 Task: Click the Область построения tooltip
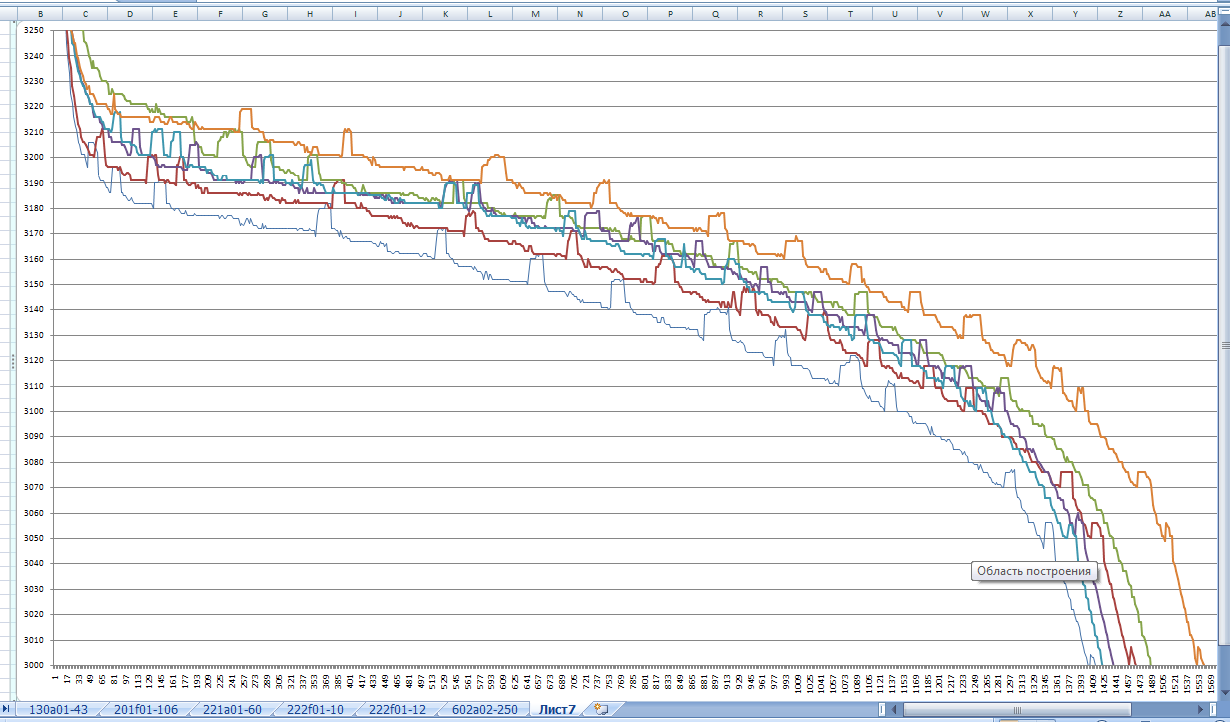(1034, 571)
